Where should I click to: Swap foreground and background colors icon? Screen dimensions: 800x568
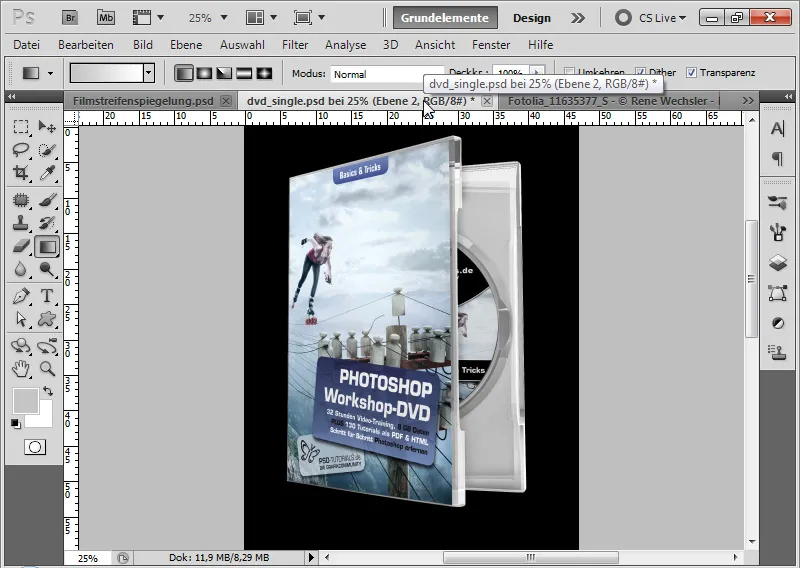pyautogui.click(x=48, y=391)
